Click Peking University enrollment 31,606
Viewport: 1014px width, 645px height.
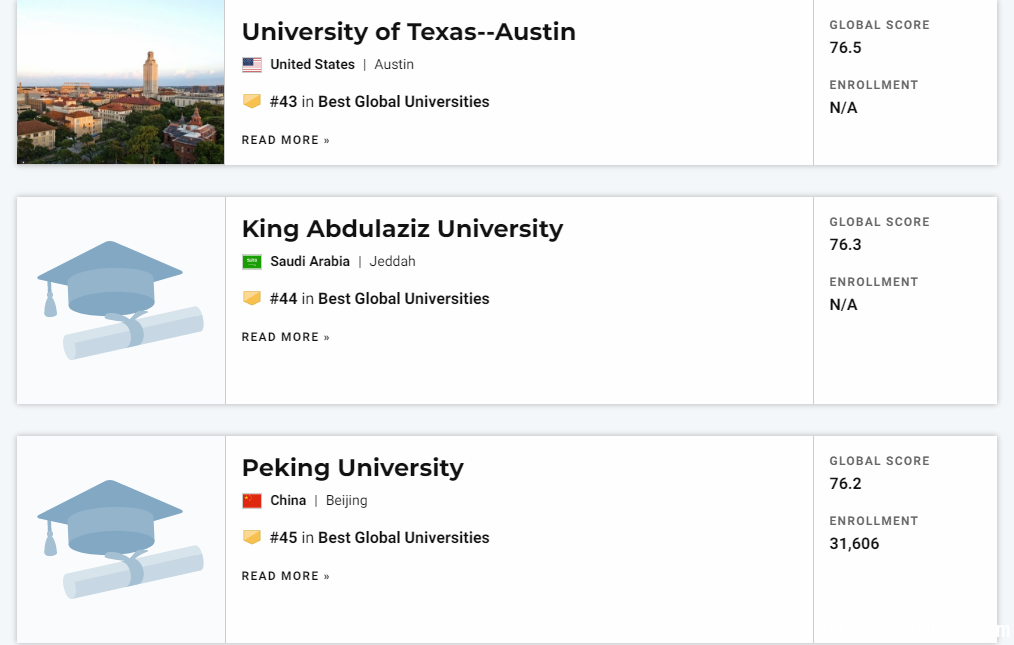point(854,543)
